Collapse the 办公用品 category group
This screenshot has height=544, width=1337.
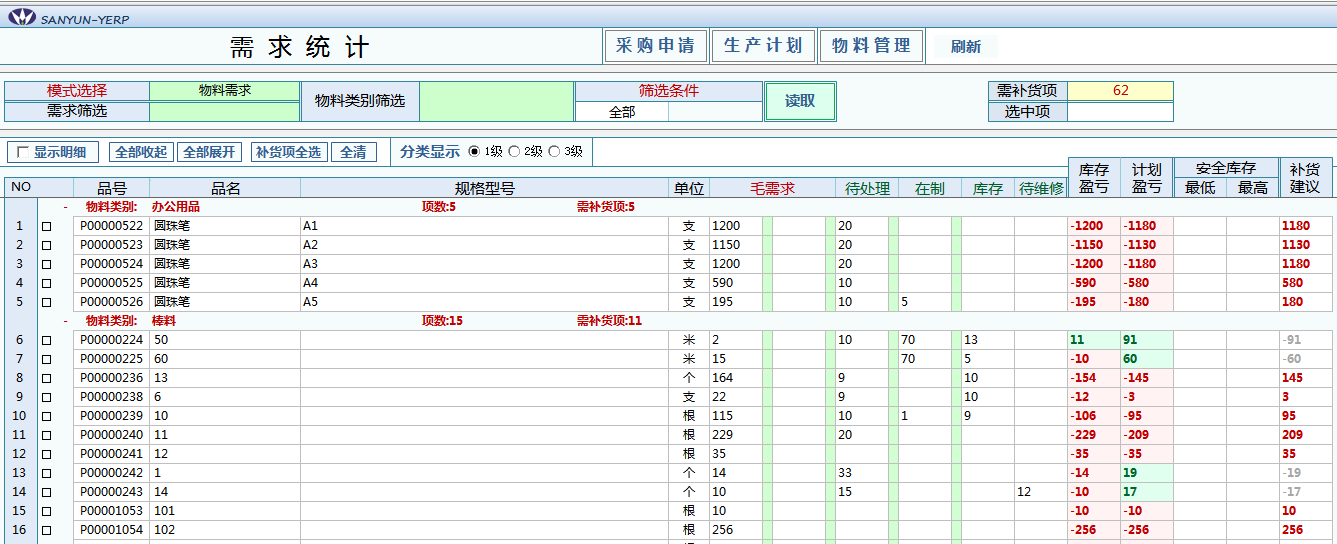65,207
